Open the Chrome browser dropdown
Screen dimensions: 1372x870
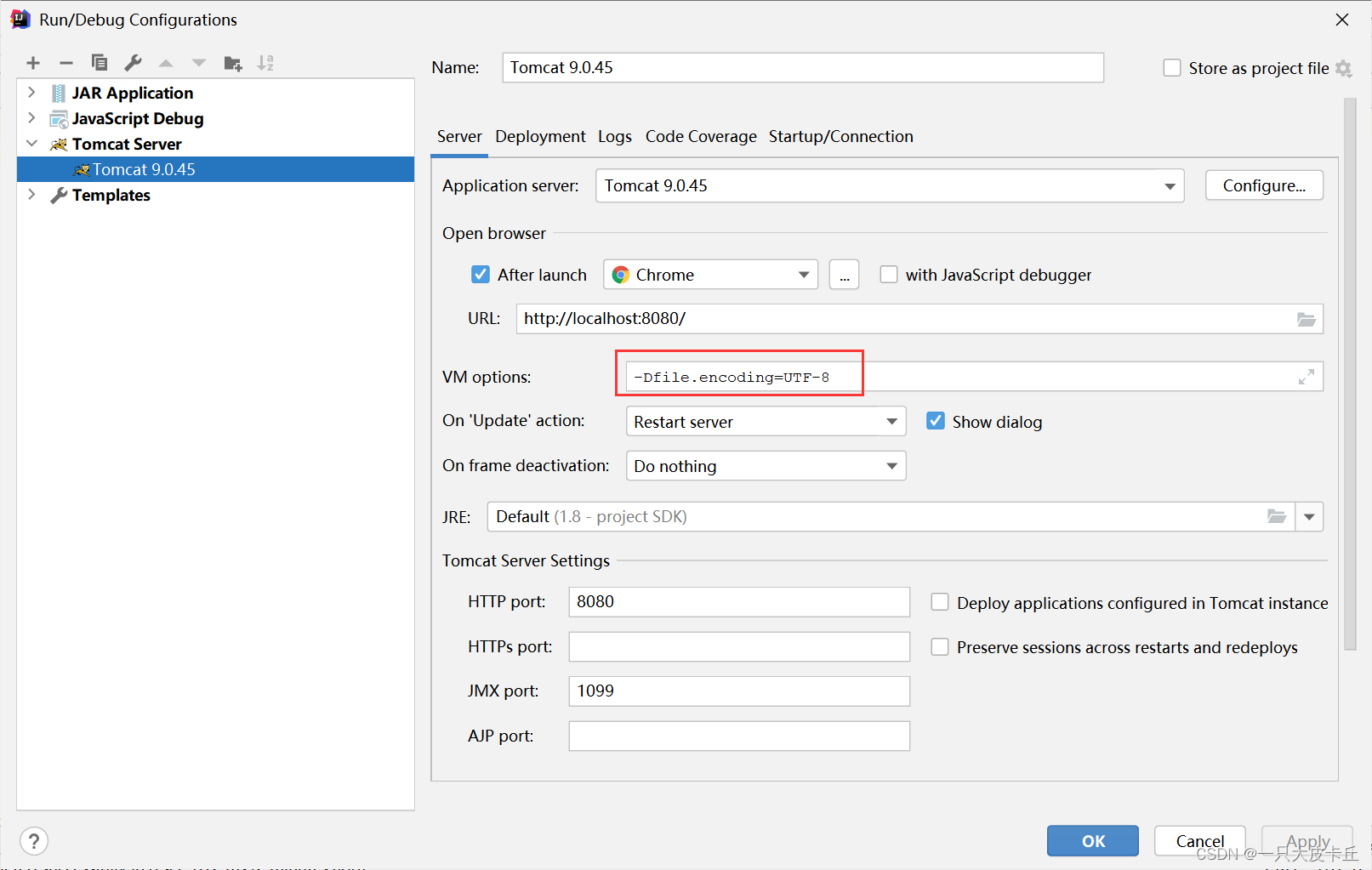tap(711, 275)
